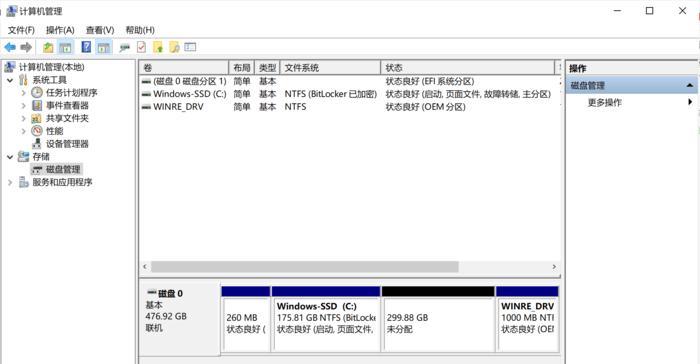Click 状态良好 (EFI 系统分区) status cell
Viewport: 700px width, 364px height.
[x=430, y=81]
